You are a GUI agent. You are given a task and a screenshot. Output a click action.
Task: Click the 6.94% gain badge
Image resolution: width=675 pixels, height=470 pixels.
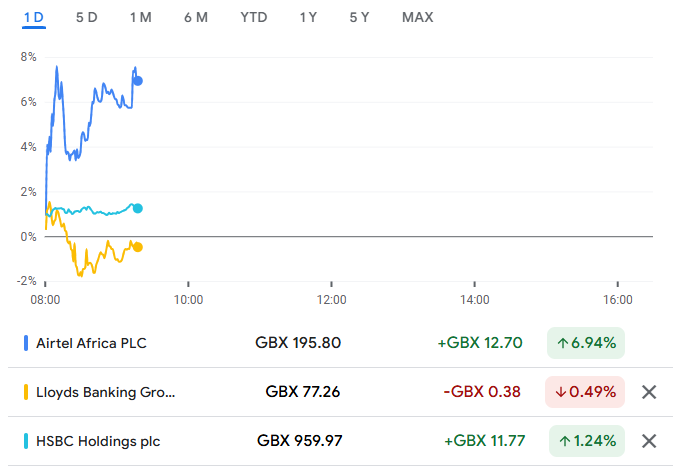585,343
